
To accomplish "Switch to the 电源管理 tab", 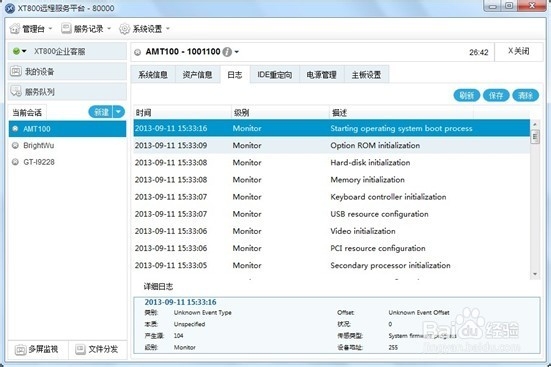I will [x=322, y=75].
